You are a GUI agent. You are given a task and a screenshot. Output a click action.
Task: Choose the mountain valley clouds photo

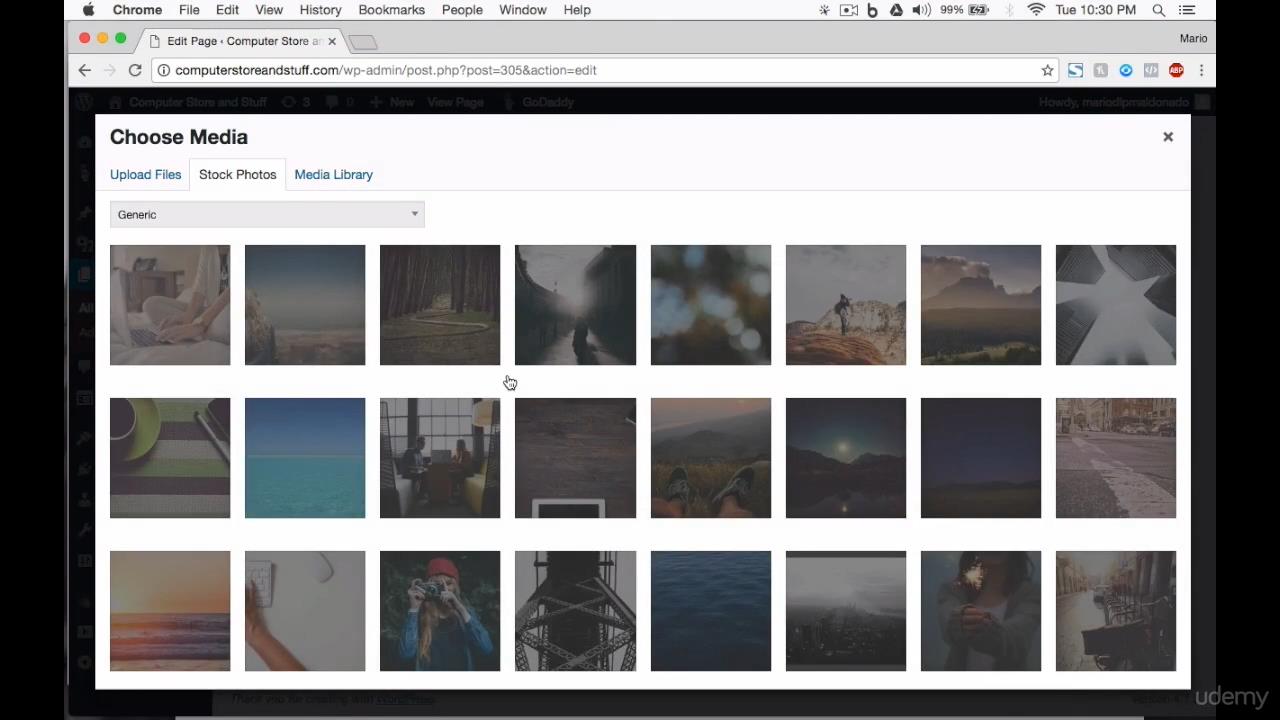981,305
